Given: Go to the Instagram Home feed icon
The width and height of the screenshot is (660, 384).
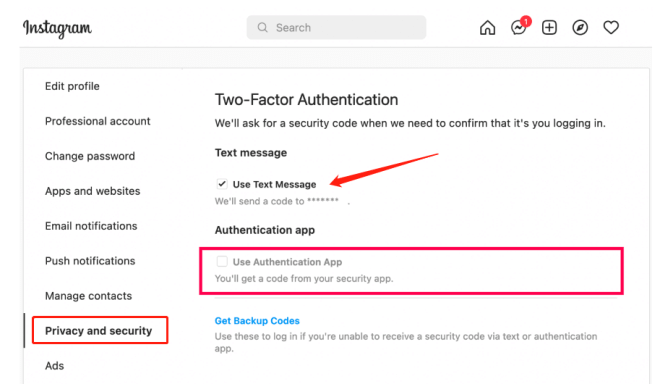Looking at the screenshot, I should tap(487, 28).
